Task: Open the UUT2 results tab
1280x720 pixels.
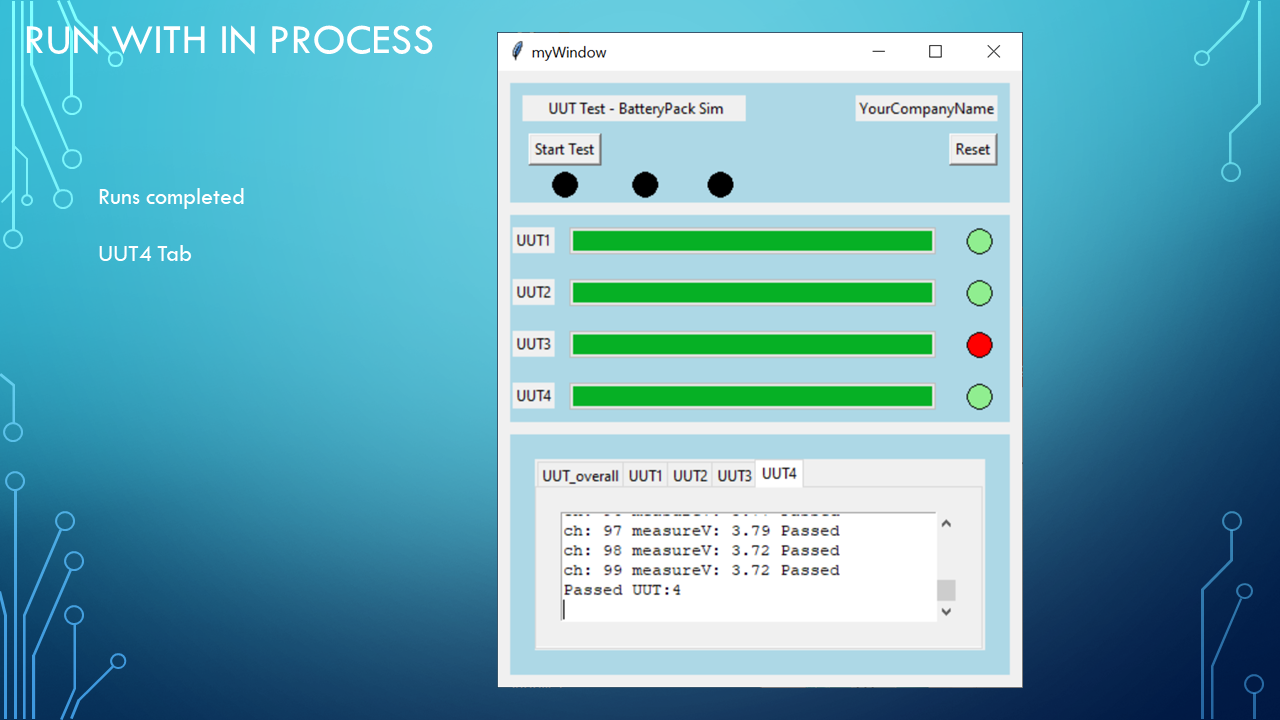Action: pyautogui.click(x=690, y=475)
